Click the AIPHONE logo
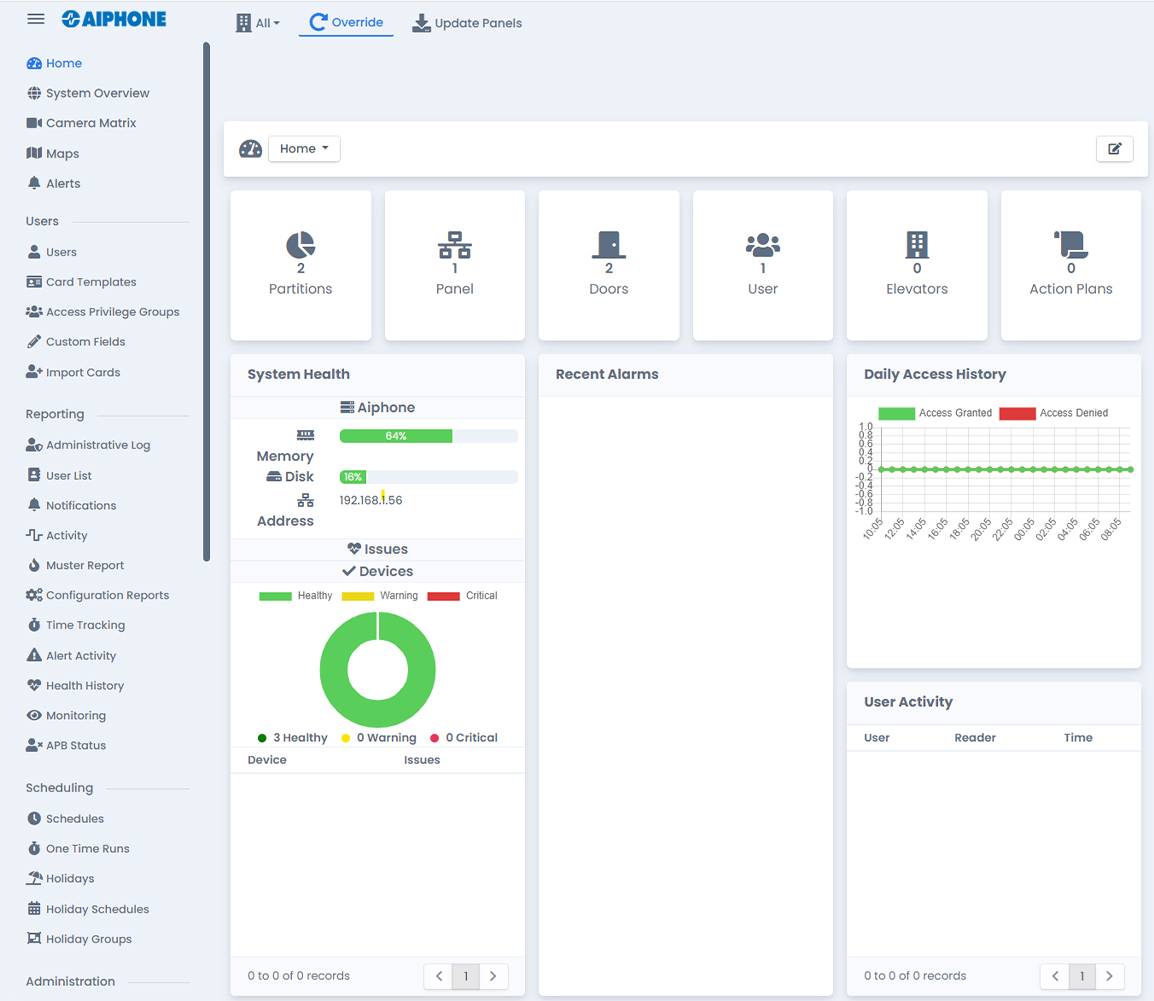1154x1001 pixels. click(x=113, y=18)
